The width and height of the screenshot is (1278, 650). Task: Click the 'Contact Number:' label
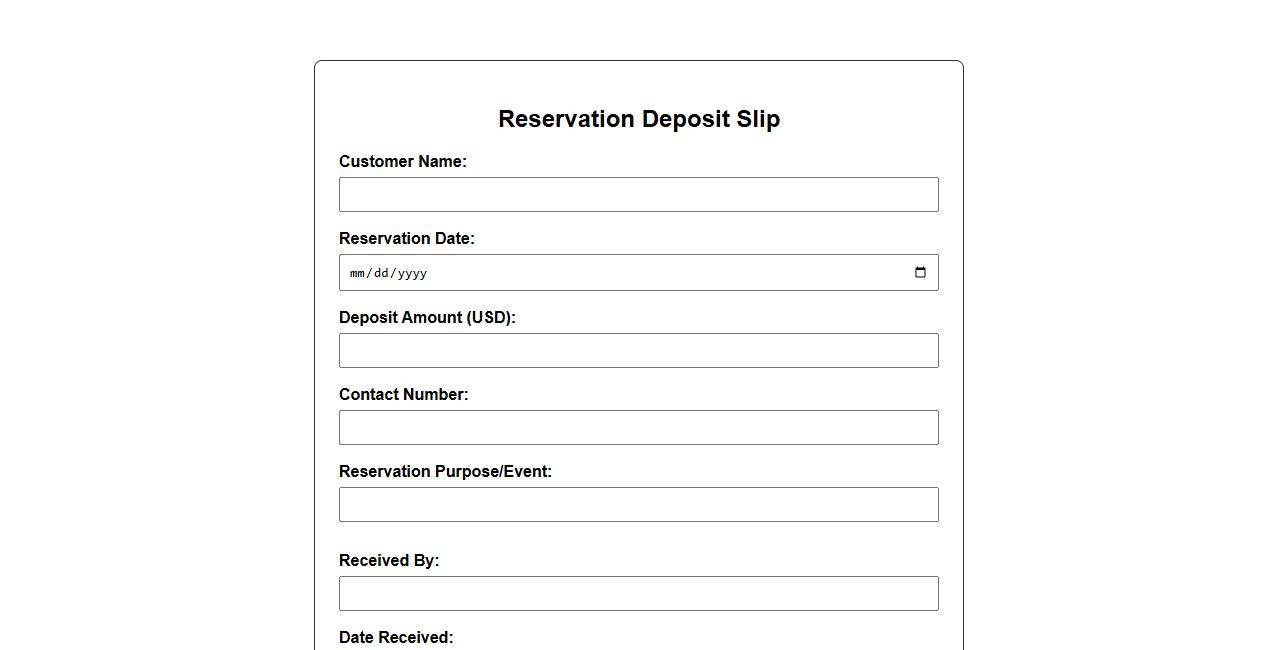403,395
